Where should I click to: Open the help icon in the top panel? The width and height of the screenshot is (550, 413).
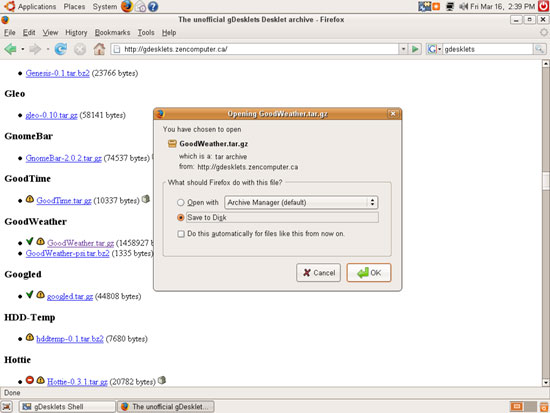point(153,6)
